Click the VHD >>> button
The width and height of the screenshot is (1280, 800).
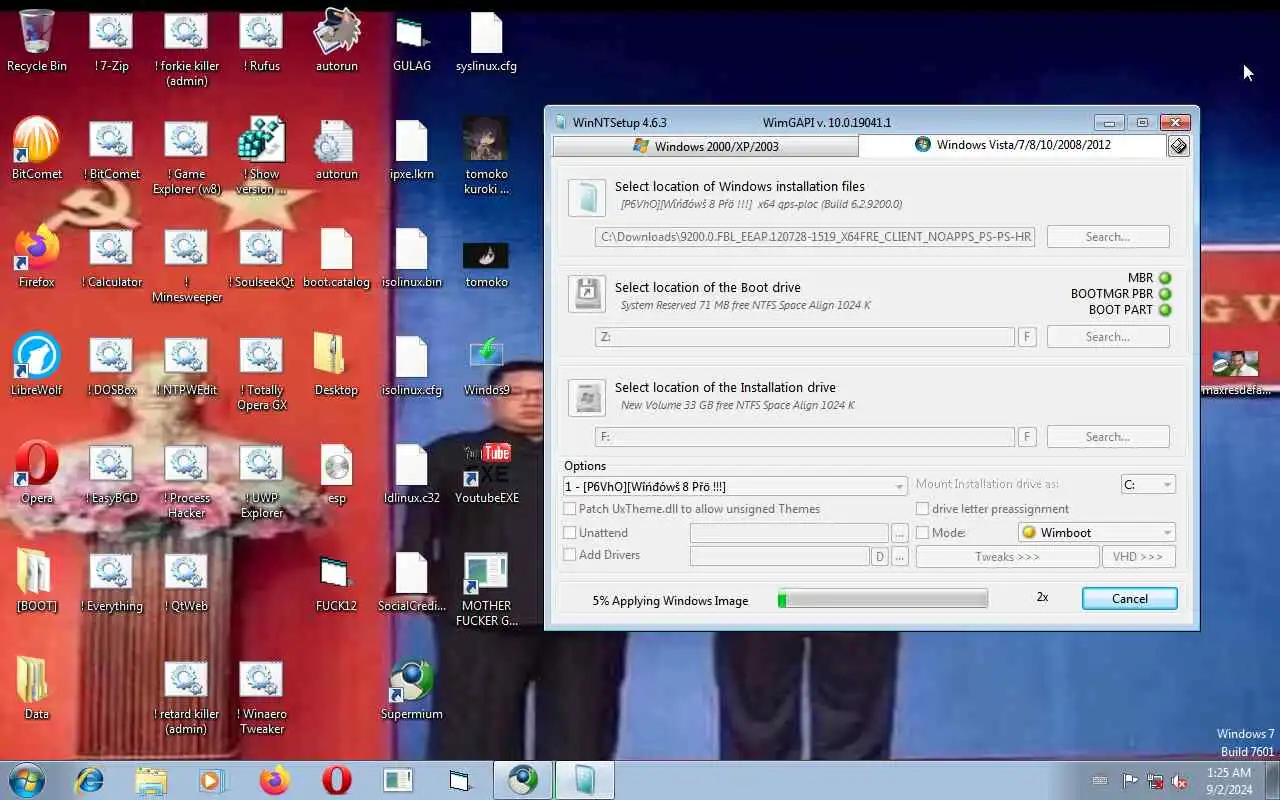tap(1138, 557)
